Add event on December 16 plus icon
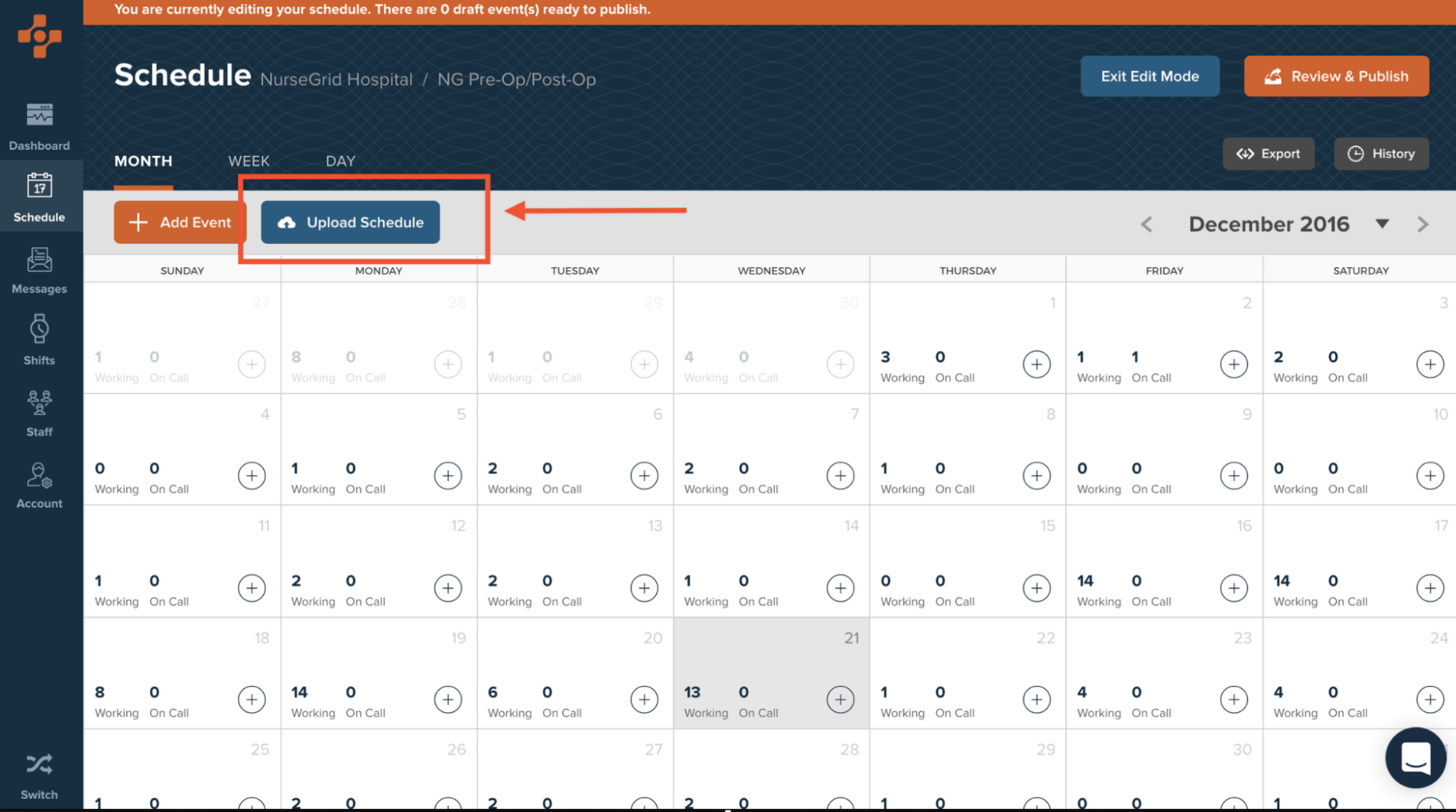Viewport: 1456px width, 812px height. (1233, 588)
